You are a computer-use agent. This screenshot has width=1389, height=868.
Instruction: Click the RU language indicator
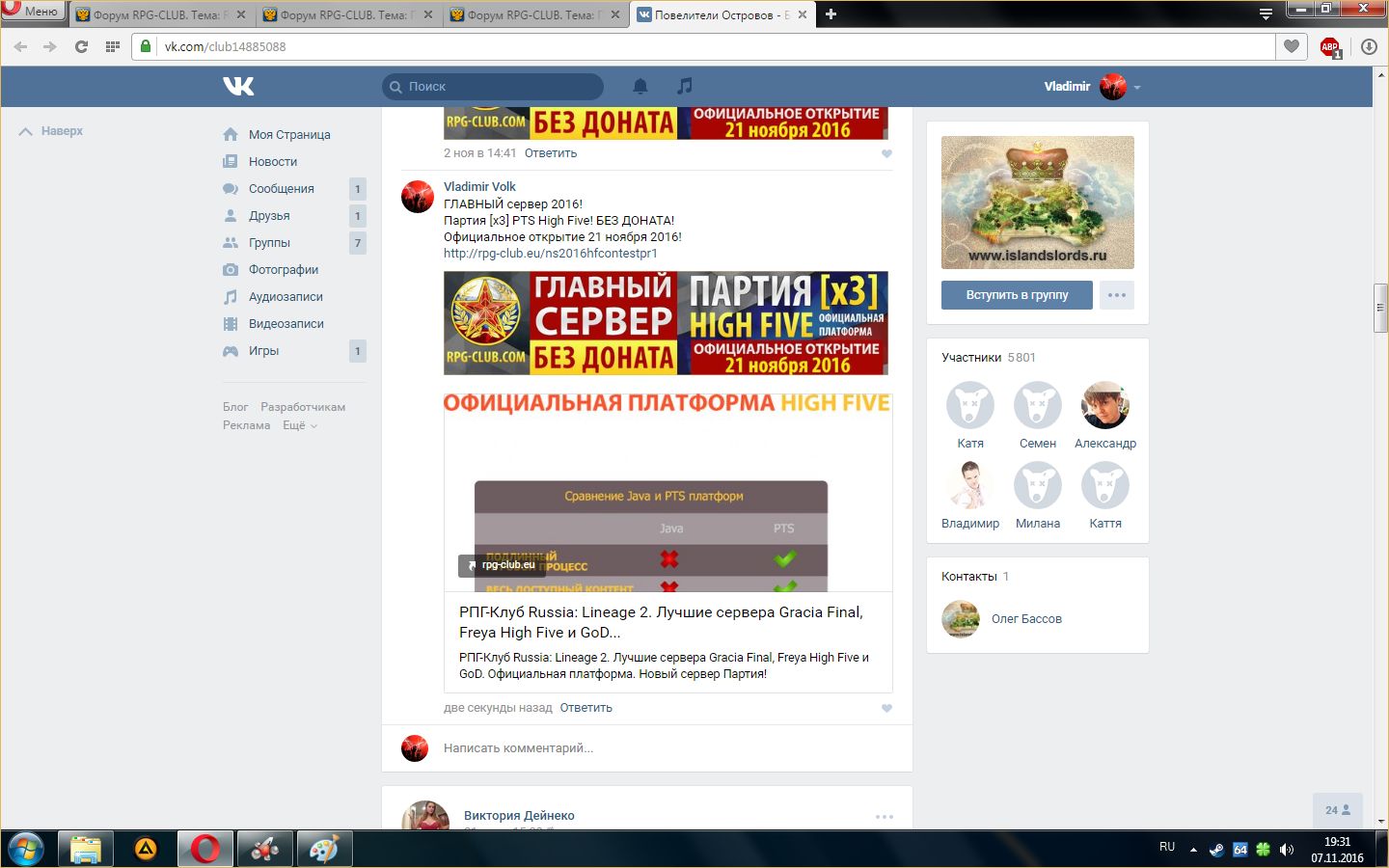pos(1167,847)
